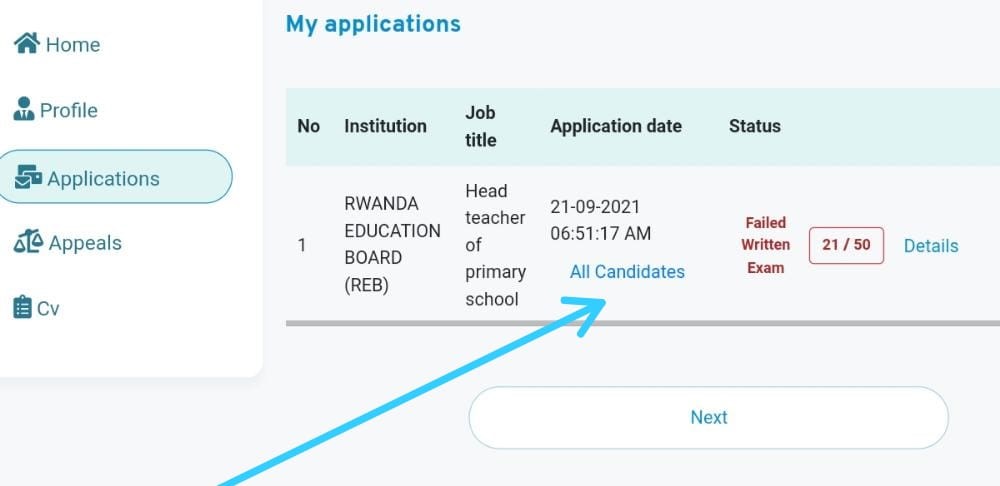Open the All Candidates link
This screenshot has height=486, width=1000.
coord(627,272)
